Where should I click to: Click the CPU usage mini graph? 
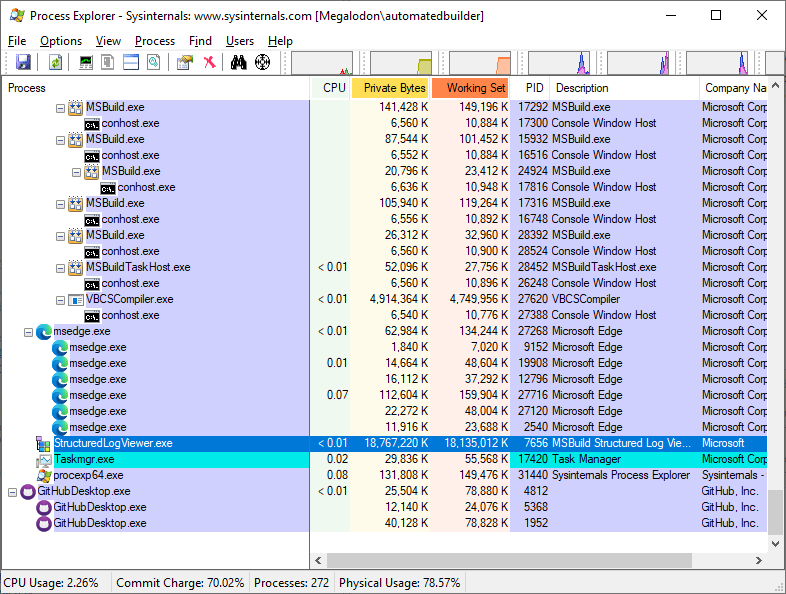coord(322,63)
